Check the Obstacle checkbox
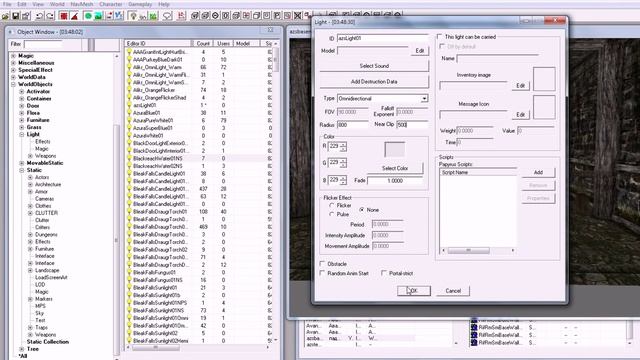Image resolution: width=640 pixels, height=360 pixels. (x=322, y=264)
